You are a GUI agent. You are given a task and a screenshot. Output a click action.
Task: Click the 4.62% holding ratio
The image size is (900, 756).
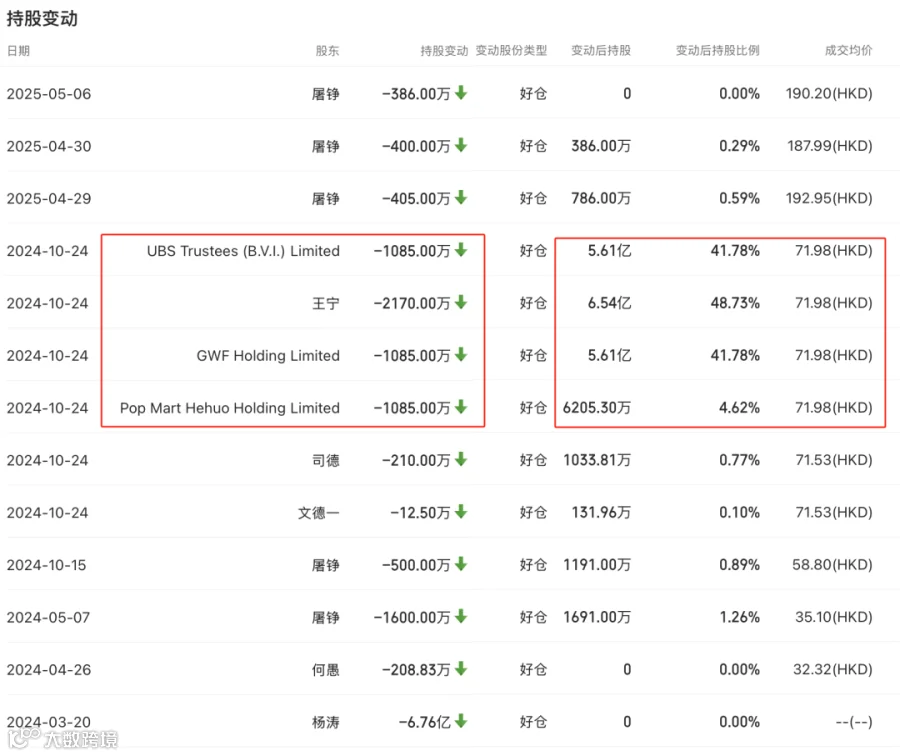pyautogui.click(x=739, y=408)
